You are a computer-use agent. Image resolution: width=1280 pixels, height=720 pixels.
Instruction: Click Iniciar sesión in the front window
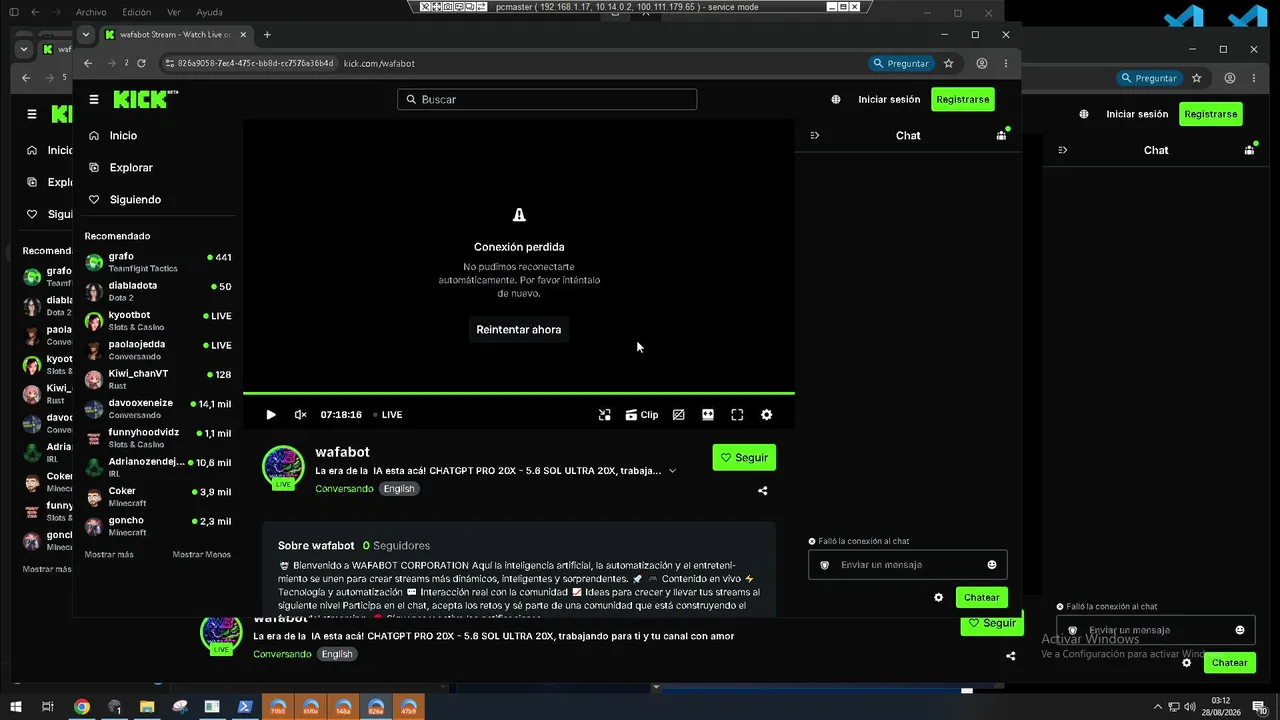tap(889, 100)
